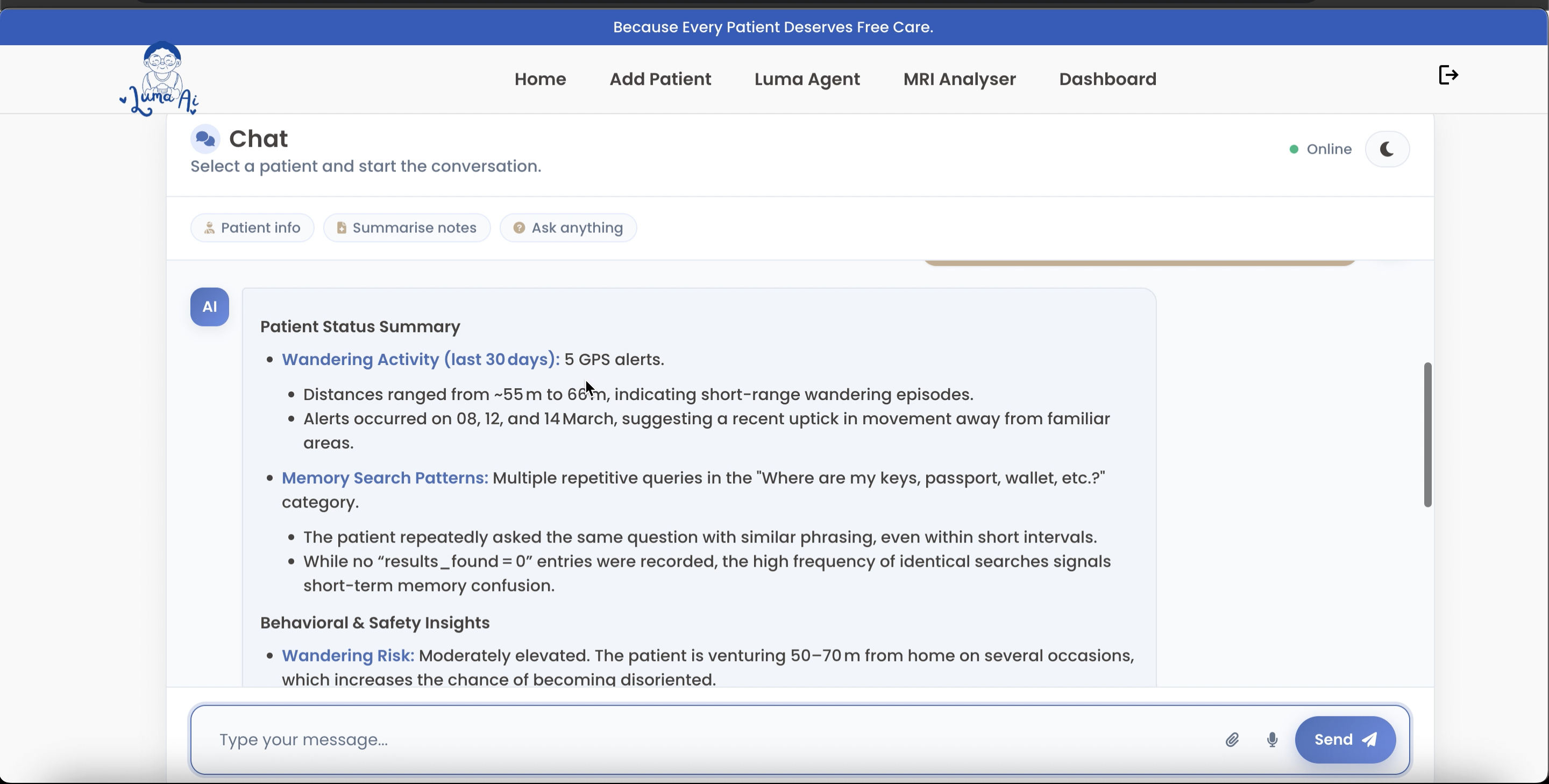Go to Add Patient page
This screenshot has width=1549, height=784.
coord(660,79)
